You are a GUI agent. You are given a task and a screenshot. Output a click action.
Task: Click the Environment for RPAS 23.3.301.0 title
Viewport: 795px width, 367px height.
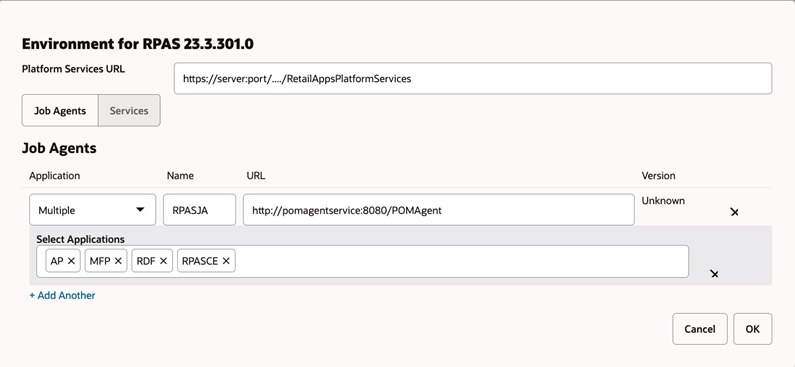click(137, 45)
